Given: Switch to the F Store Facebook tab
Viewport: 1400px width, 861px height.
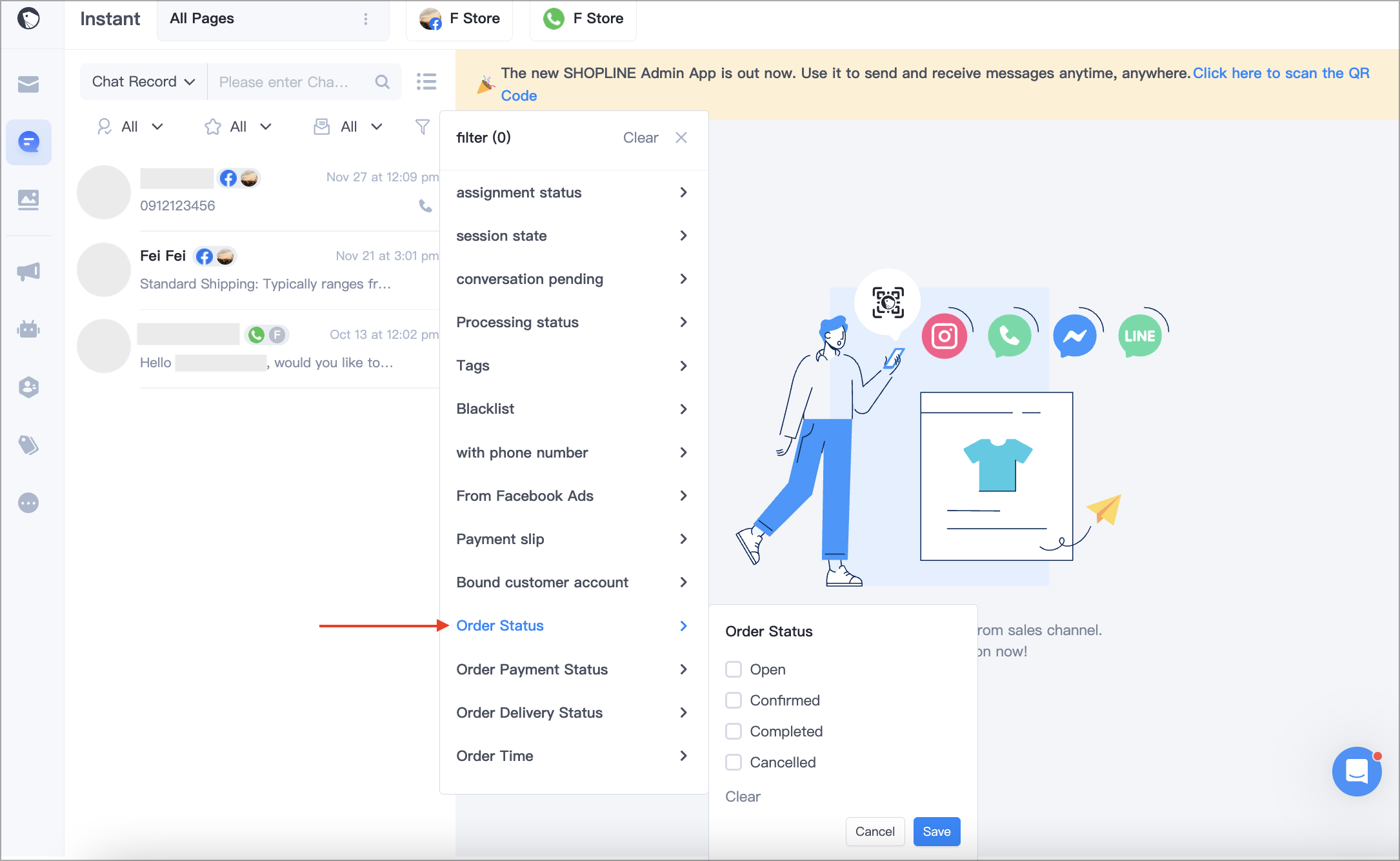Looking at the screenshot, I should click(459, 19).
